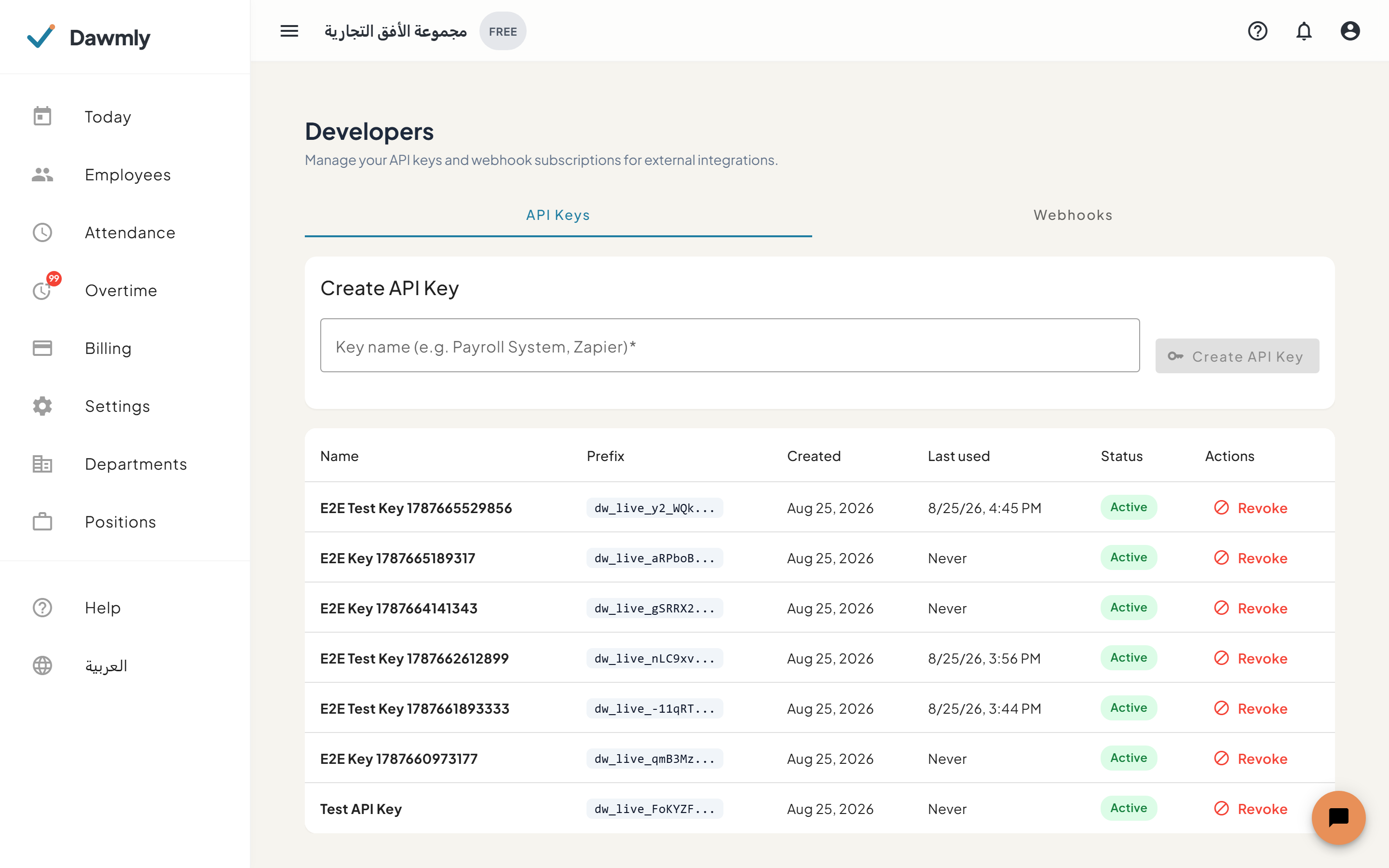Open the Billing page
The height and width of the screenshot is (868, 1389).
click(x=108, y=349)
